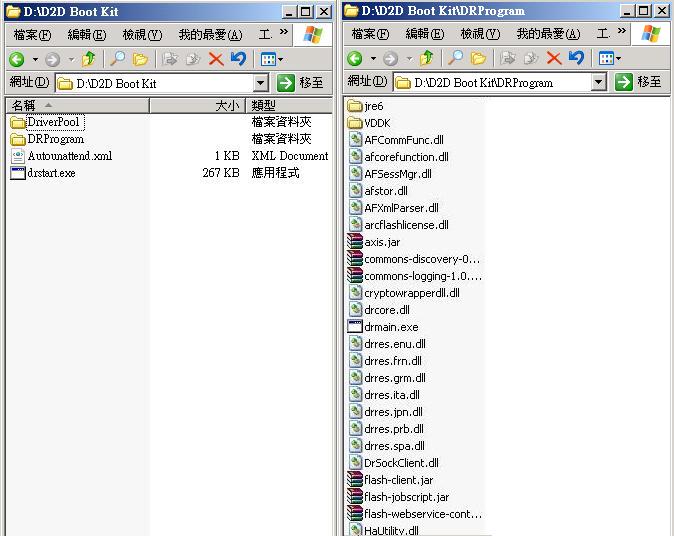
Task: Open Views button in D2D Boot Kit window
Action: [271, 59]
